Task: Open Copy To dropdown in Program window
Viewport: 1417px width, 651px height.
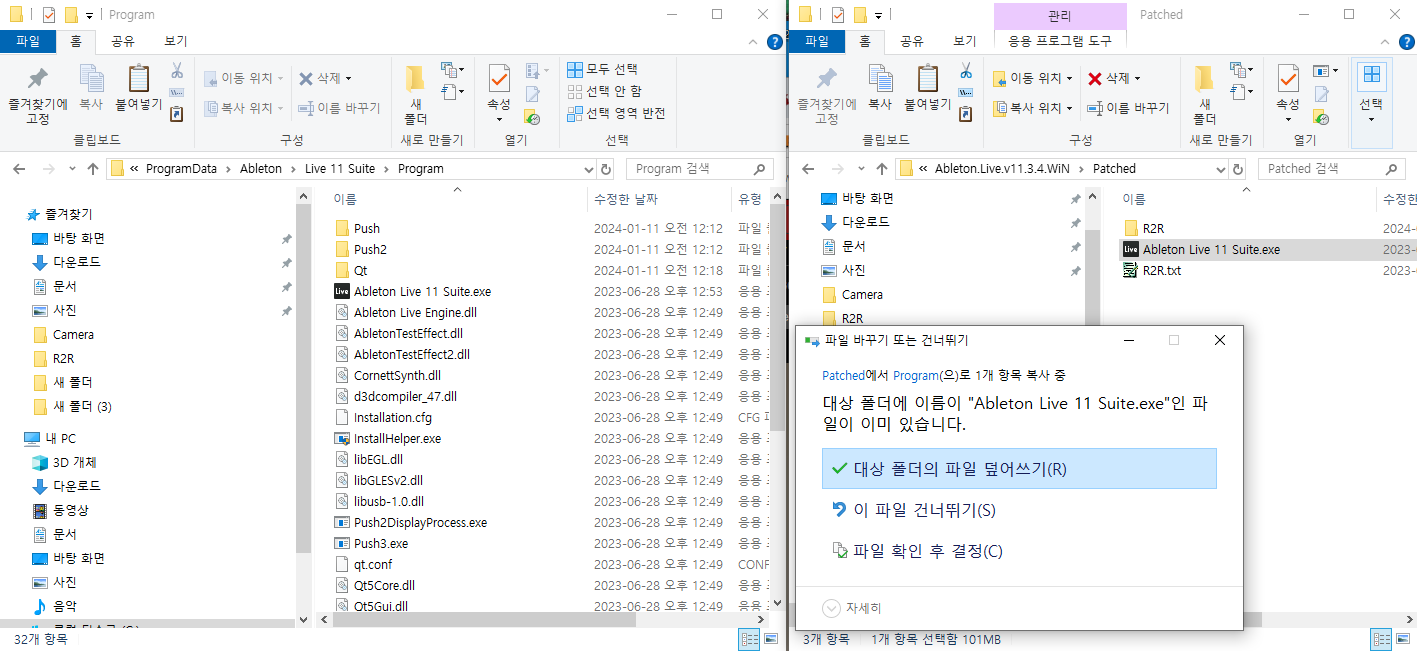Action: click(243, 108)
